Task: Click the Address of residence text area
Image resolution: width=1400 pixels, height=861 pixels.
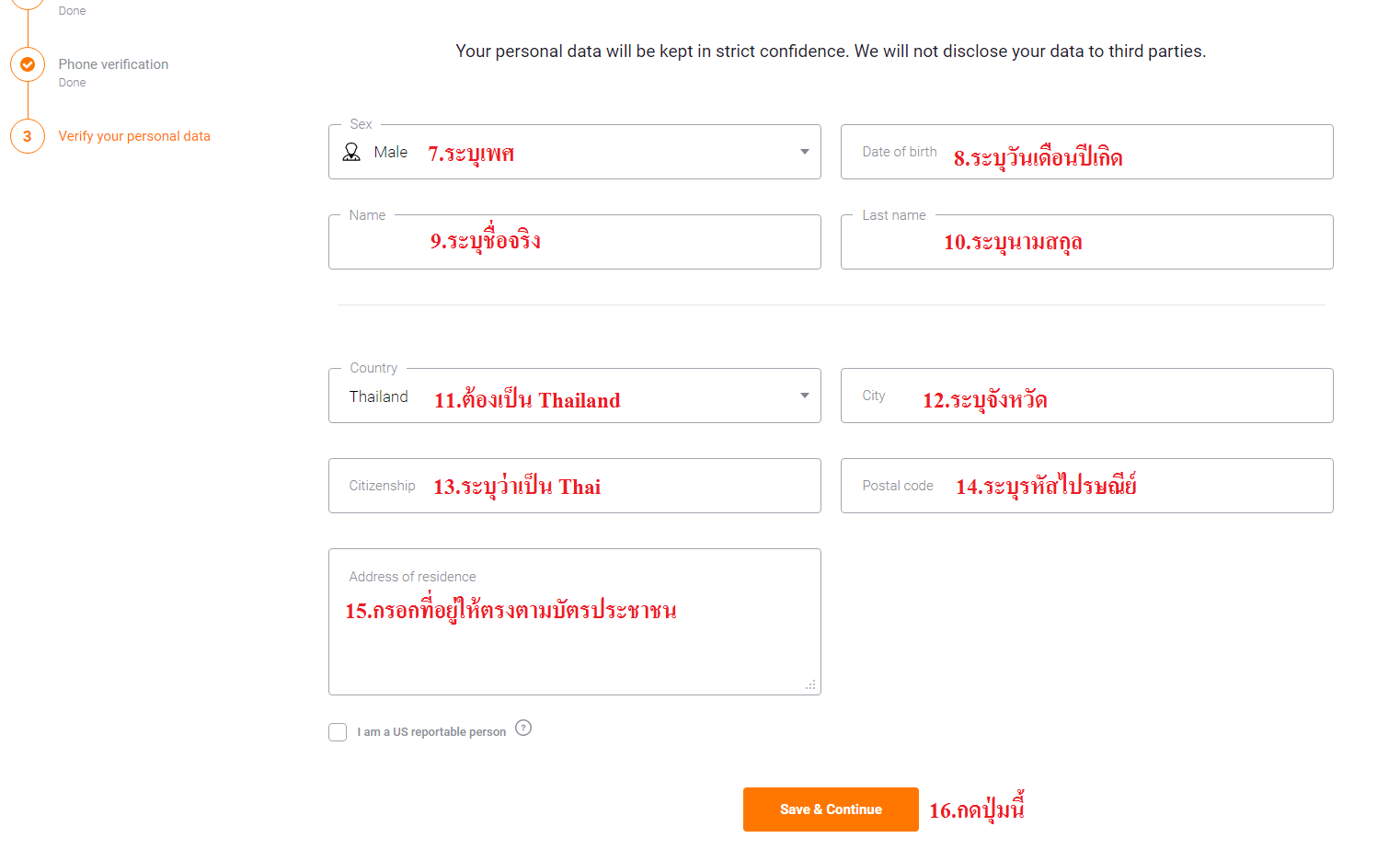Action: [x=575, y=622]
